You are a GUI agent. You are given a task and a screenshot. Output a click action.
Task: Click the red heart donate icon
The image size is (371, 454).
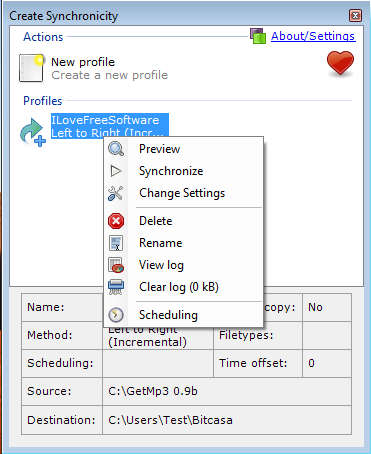pos(340,63)
